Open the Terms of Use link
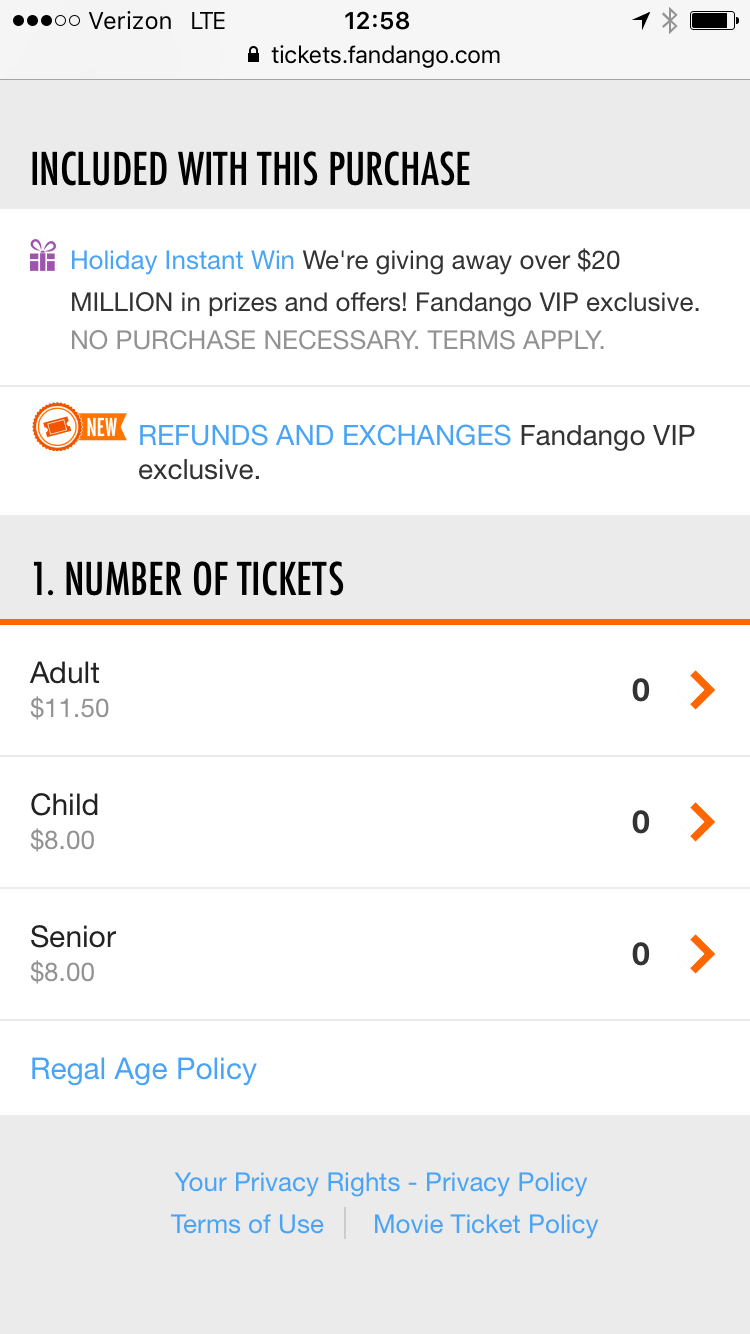Image resolution: width=750 pixels, height=1334 pixels. click(x=247, y=1224)
